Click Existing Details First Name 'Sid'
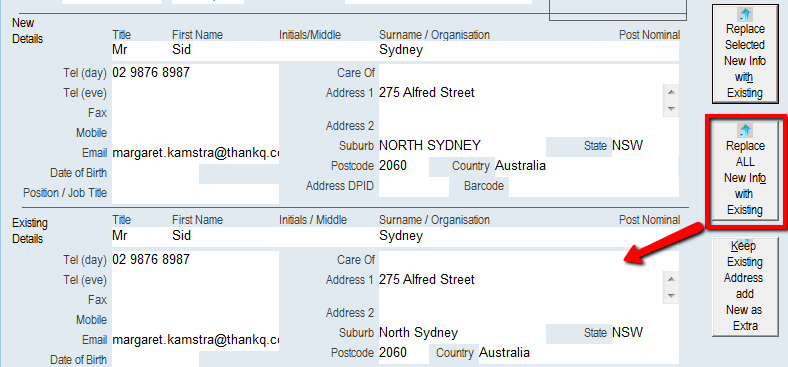 click(225, 236)
